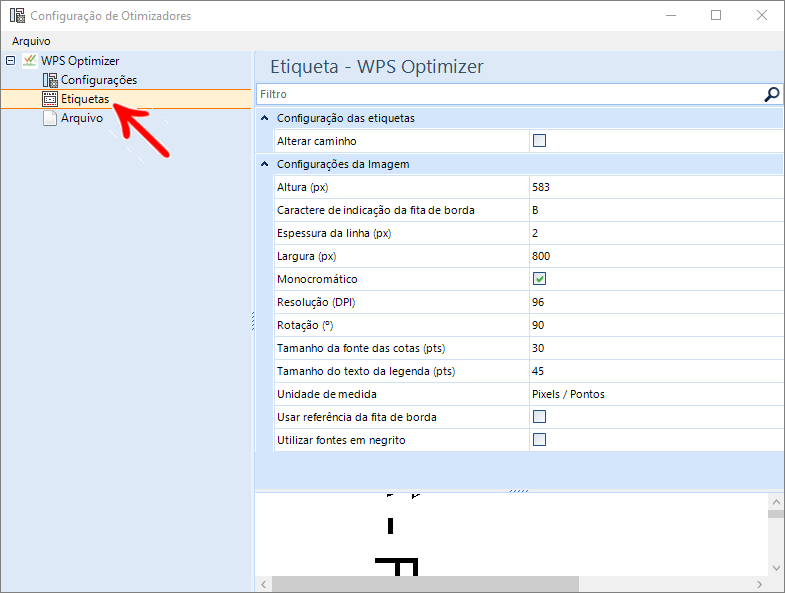Edit the Largura (px) value 800

(x=656, y=256)
